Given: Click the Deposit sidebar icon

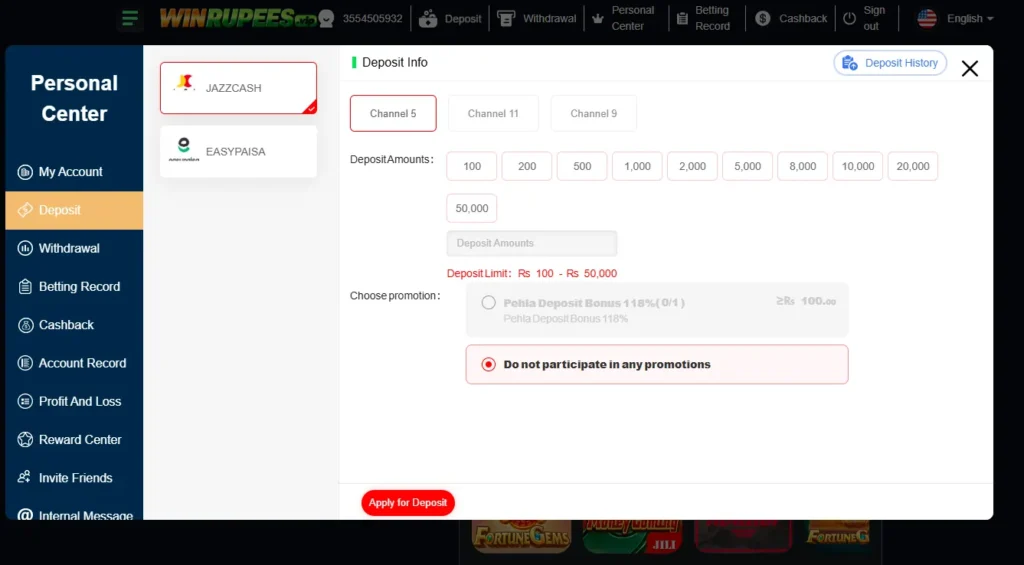Looking at the screenshot, I should coord(25,210).
